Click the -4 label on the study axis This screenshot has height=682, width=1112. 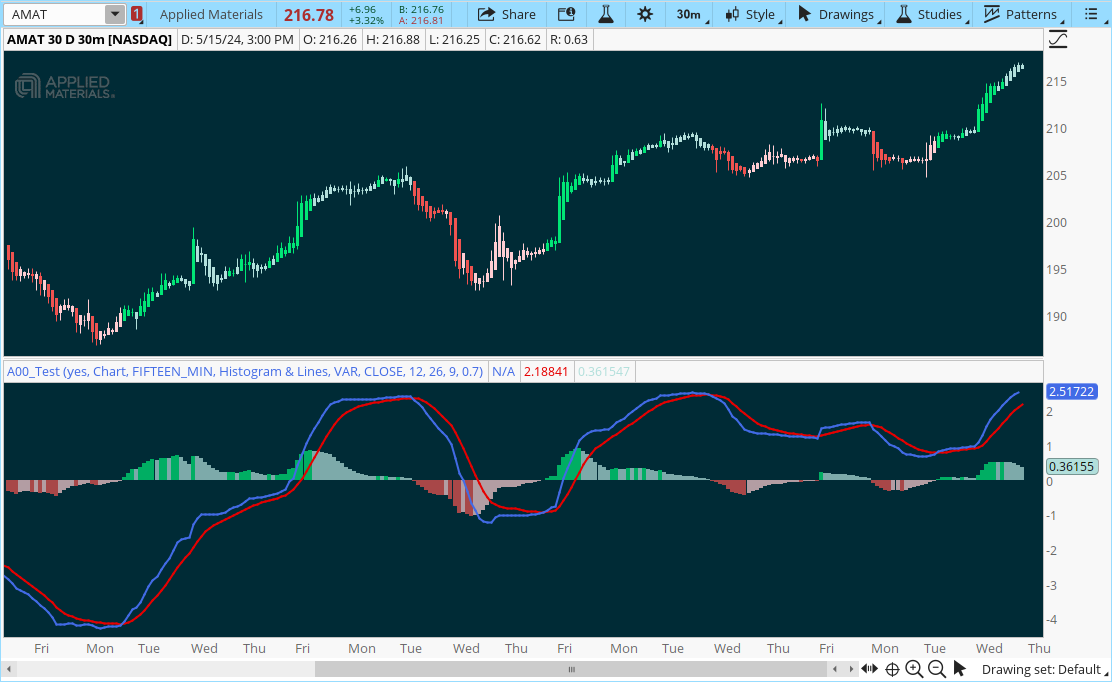pos(1050,620)
